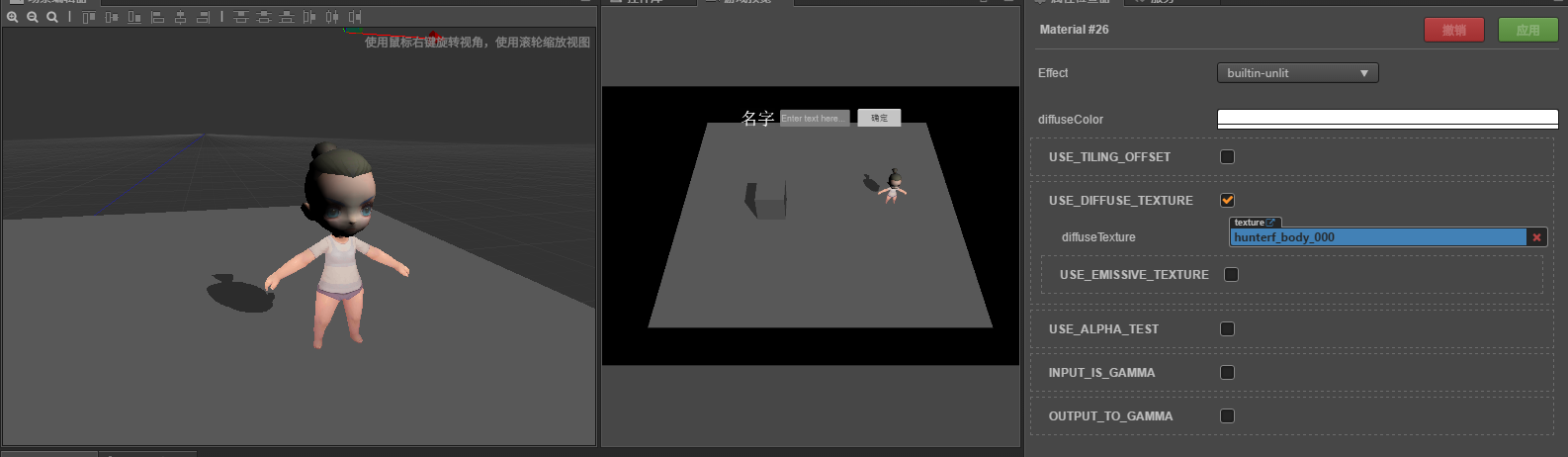The image size is (1568, 457).
Task: Click the 'diffuseTexture' property label
Action: (1098, 237)
